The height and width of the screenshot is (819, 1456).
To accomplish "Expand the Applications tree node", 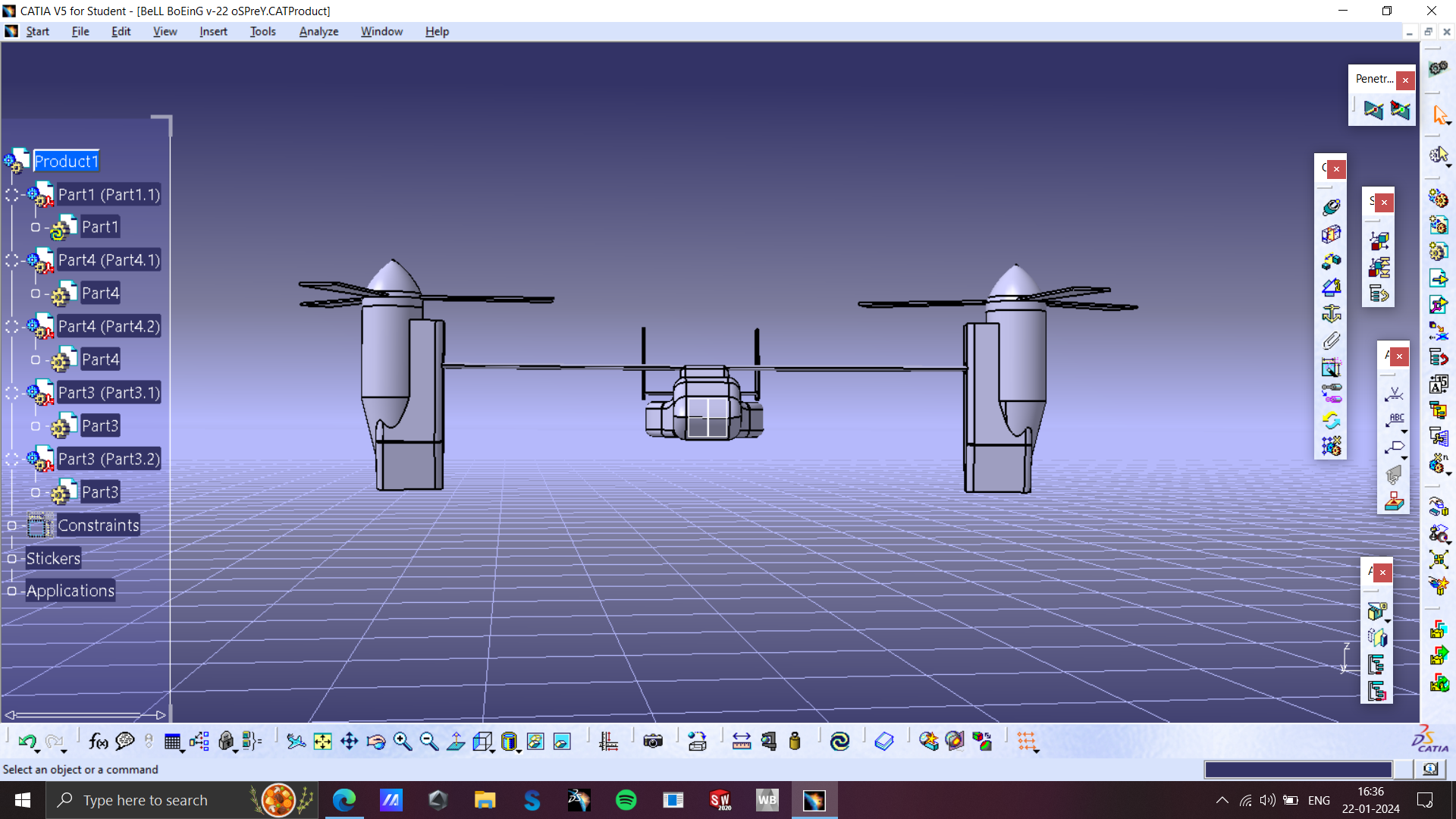I will pos(11,591).
